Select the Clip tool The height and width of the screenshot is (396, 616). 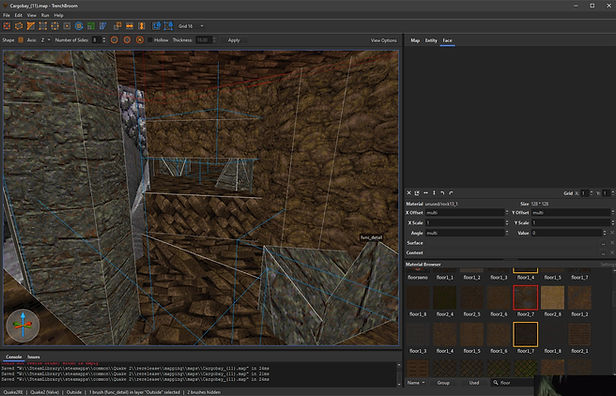(x=31, y=26)
